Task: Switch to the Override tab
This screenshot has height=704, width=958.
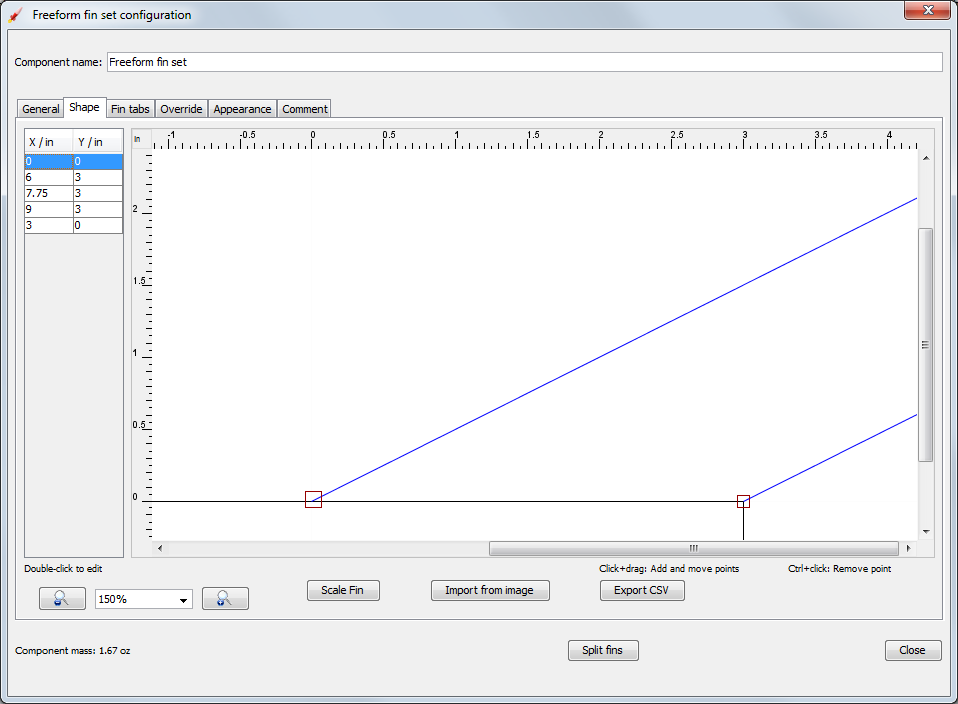Action: tap(181, 108)
